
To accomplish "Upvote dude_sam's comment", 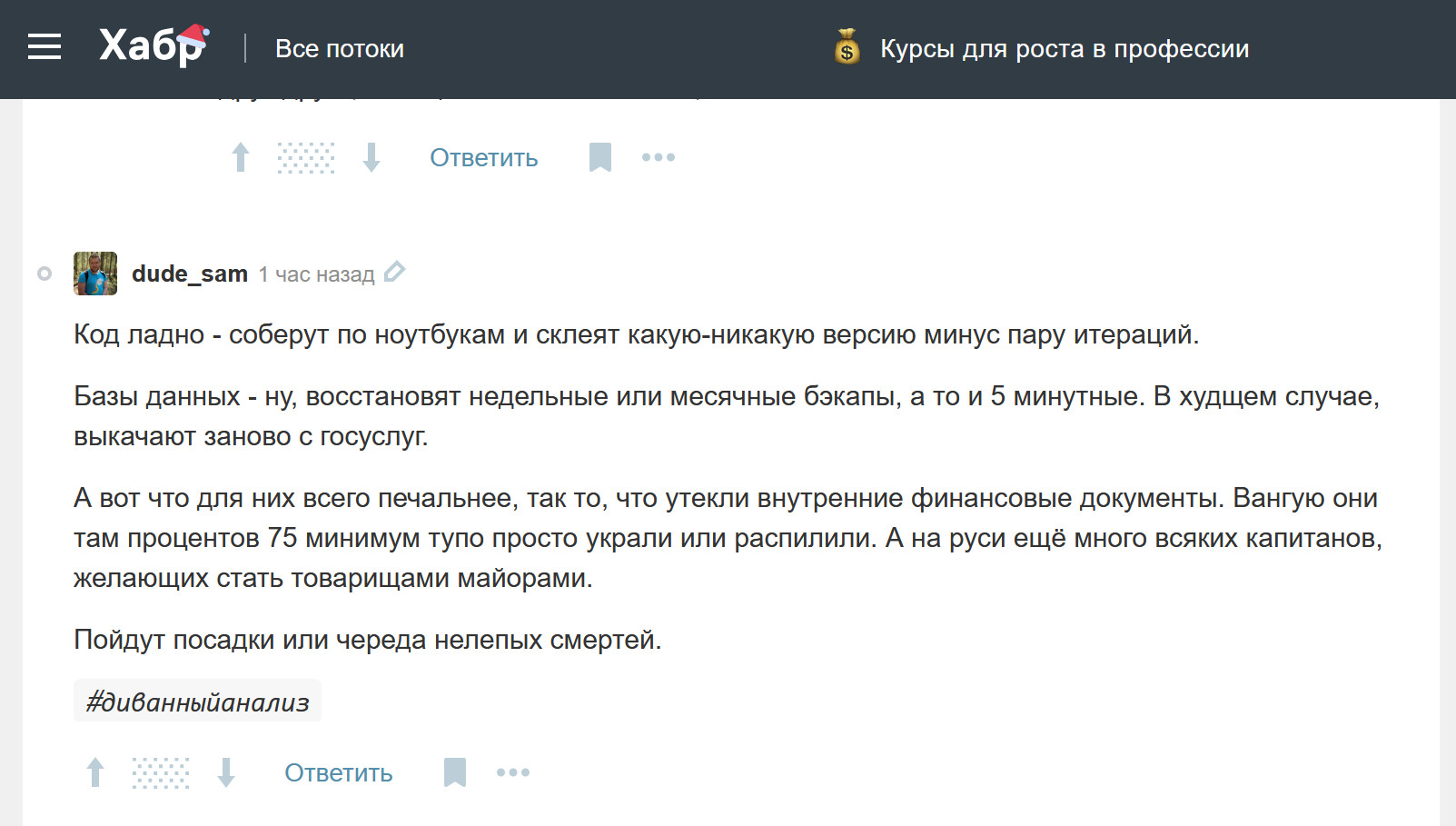I will pos(95,772).
